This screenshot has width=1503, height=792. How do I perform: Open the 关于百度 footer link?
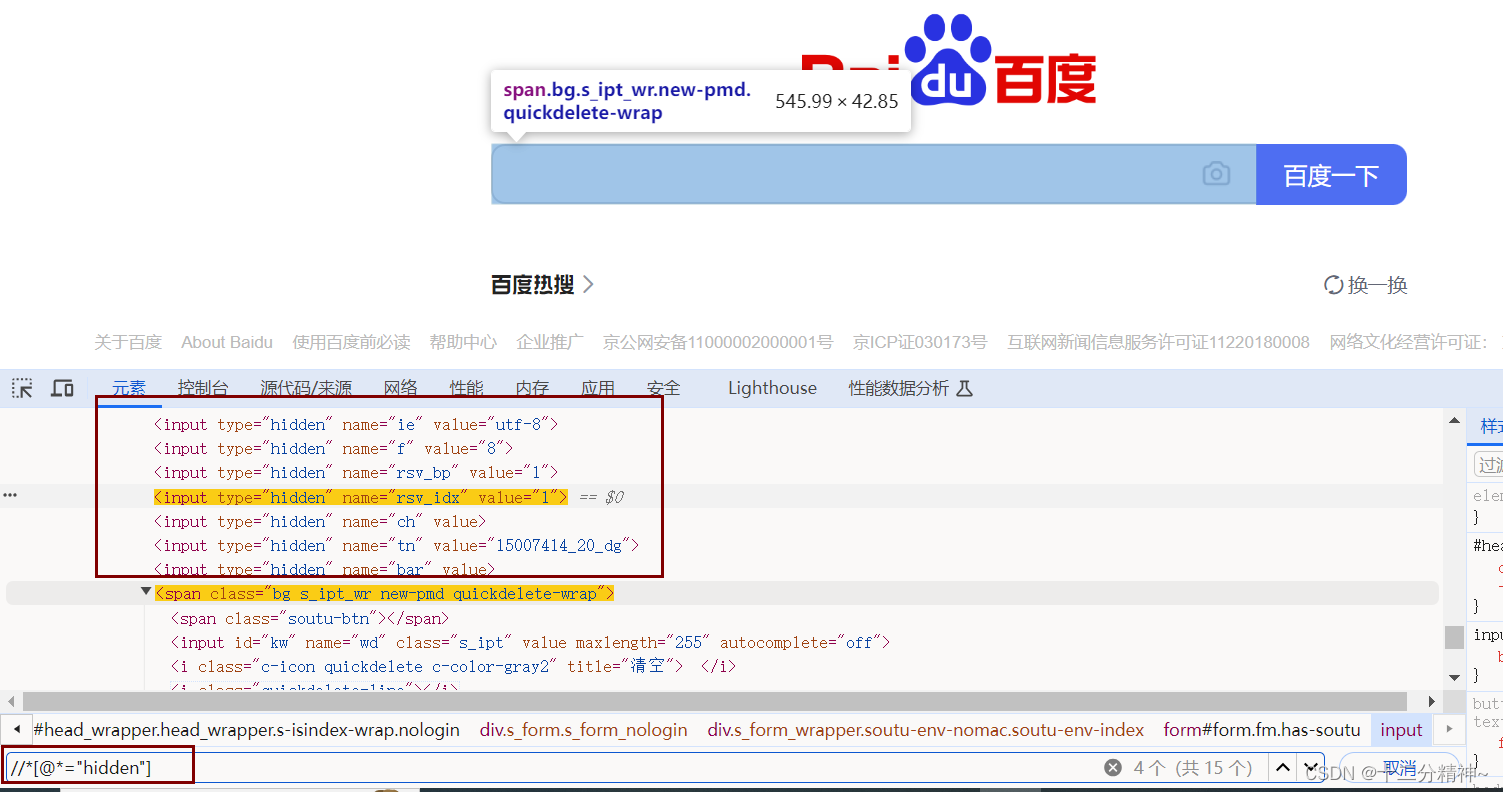coord(128,342)
